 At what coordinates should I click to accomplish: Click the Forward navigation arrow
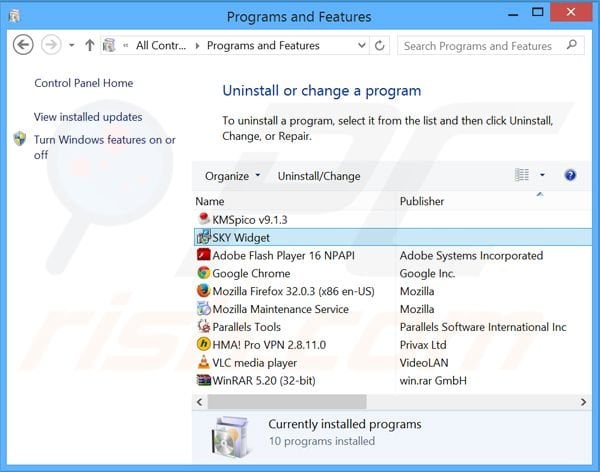click(51, 45)
